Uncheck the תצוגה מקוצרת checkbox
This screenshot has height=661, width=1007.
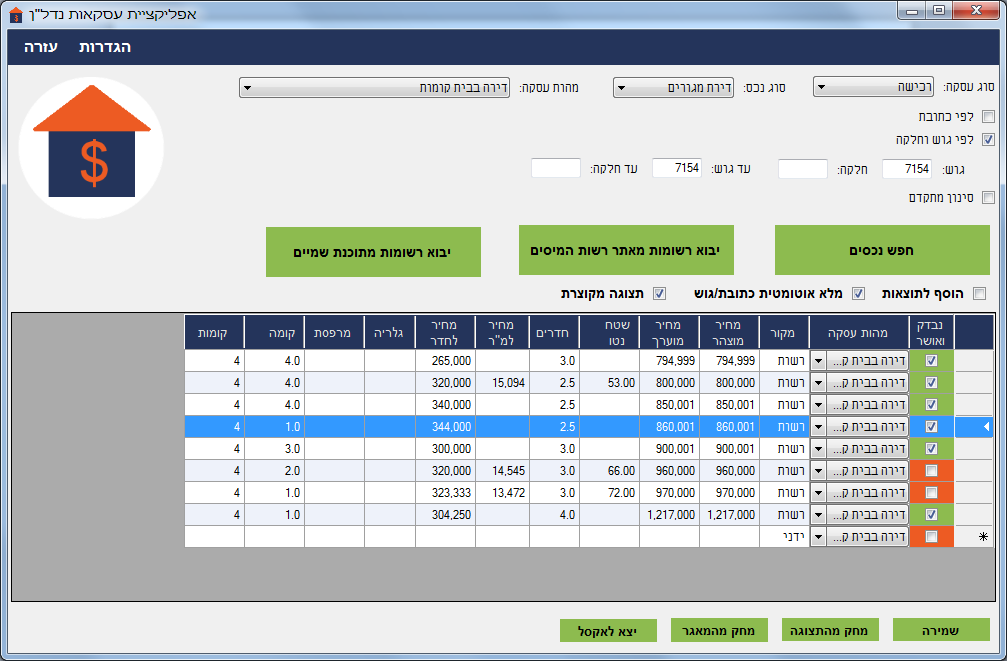[x=660, y=294]
